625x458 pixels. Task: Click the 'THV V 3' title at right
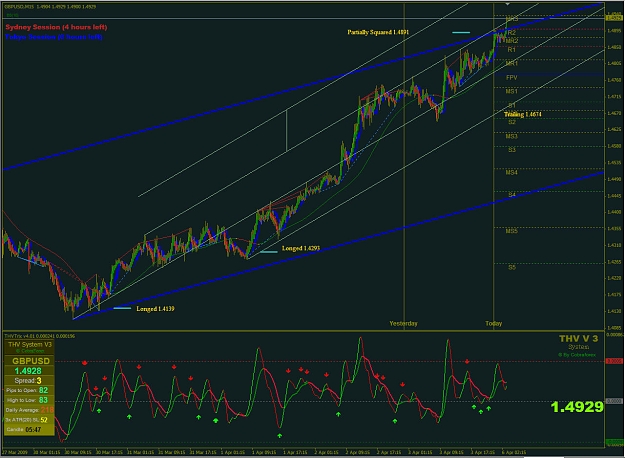click(578, 339)
